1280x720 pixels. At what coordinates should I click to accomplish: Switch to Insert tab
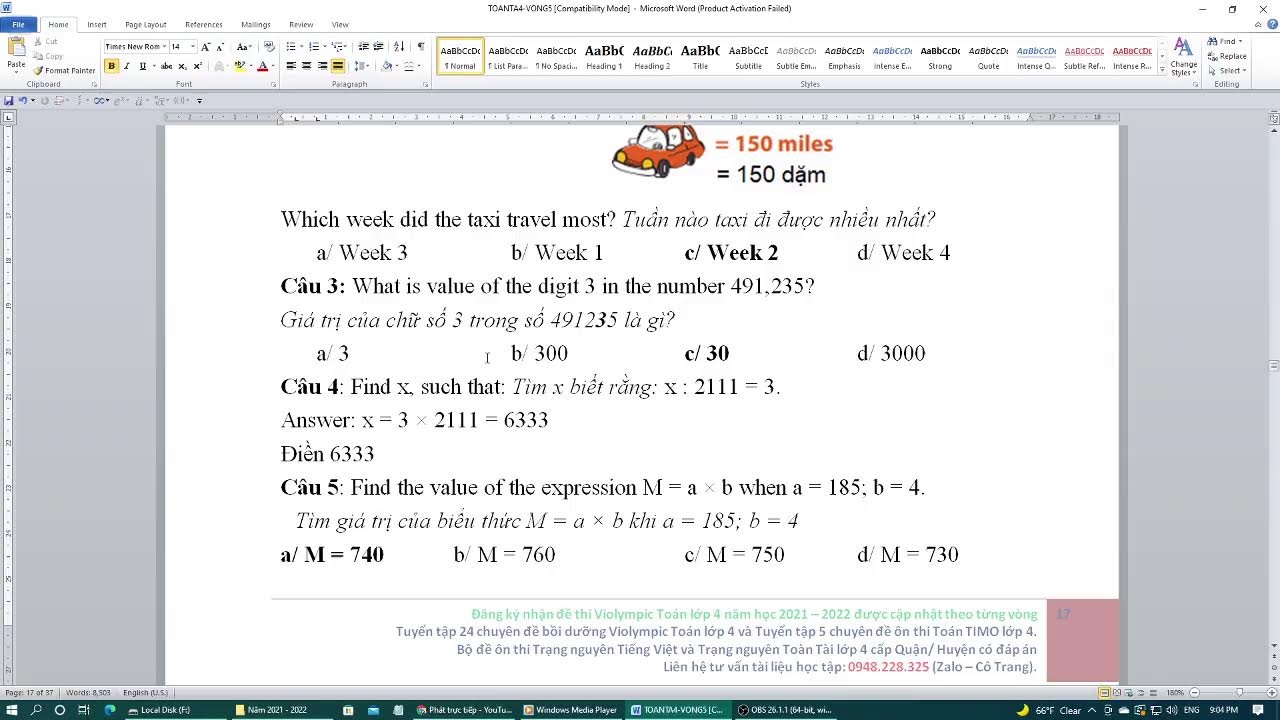(97, 24)
